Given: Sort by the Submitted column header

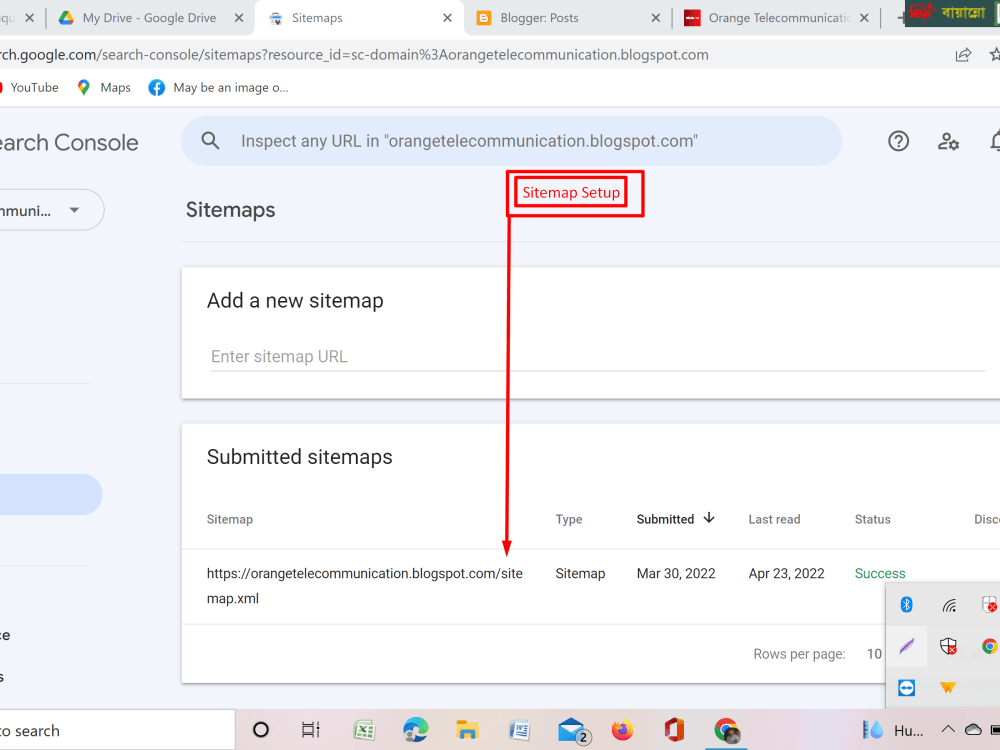Looking at the screenshot, I should point(665,519).
